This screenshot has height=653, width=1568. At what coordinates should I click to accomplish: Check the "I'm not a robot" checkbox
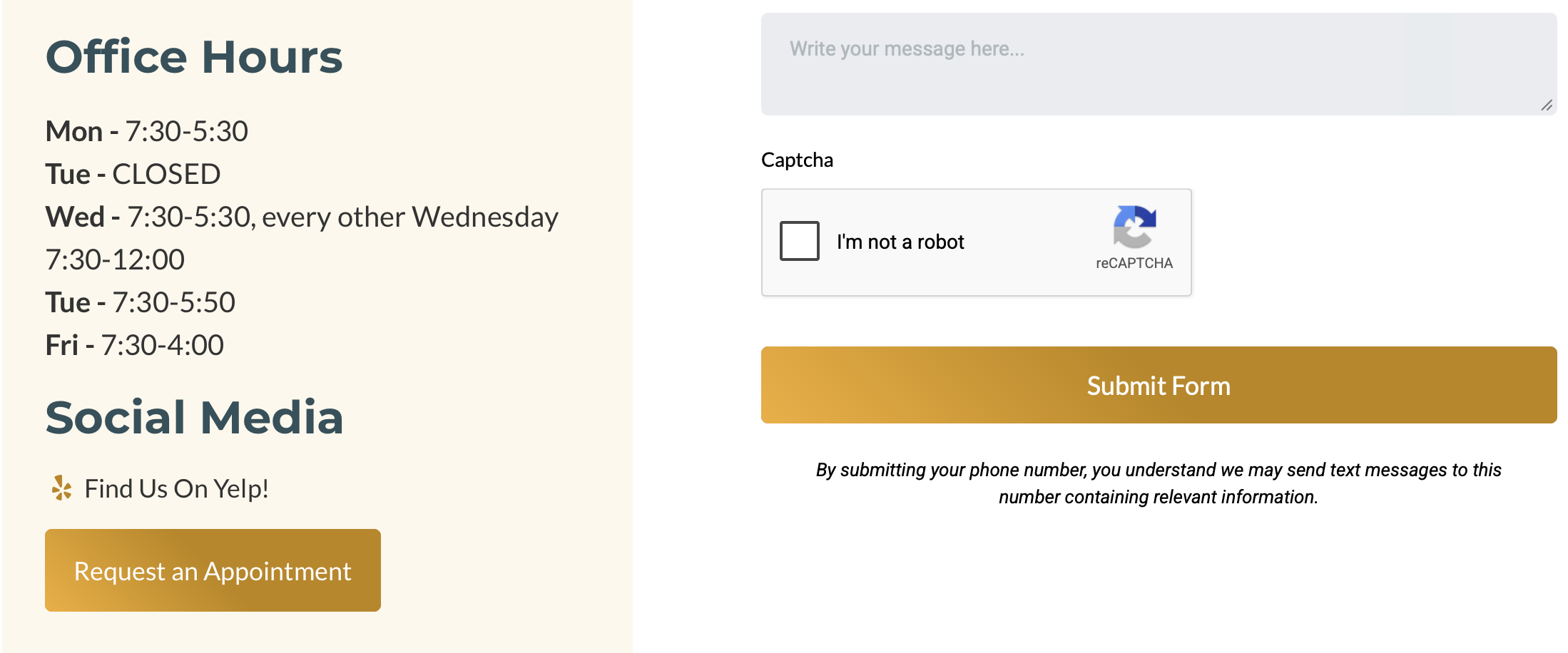(799, 241)
